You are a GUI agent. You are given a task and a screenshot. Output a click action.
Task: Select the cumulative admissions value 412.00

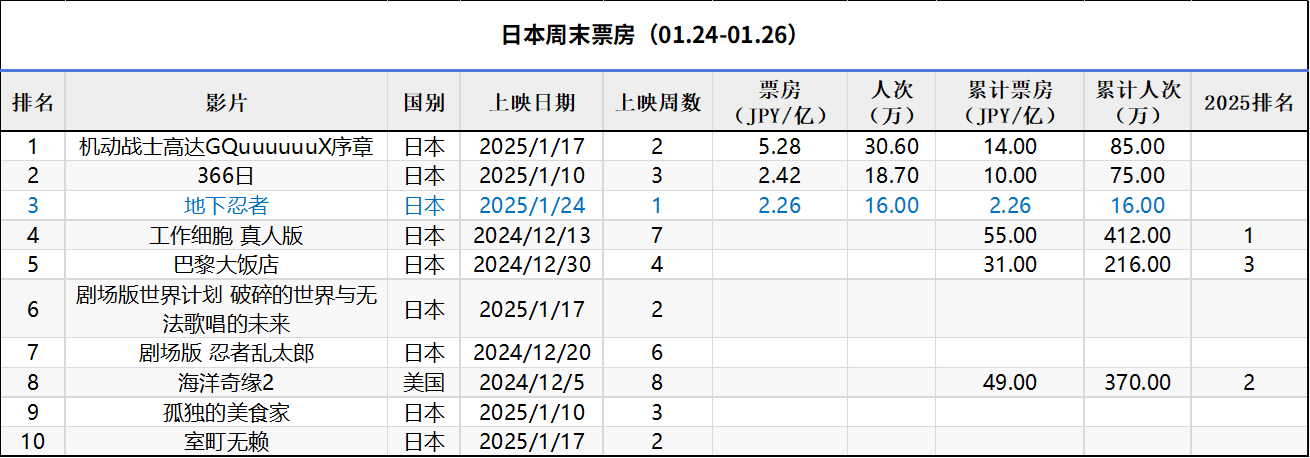click(x=1138, y=236)
